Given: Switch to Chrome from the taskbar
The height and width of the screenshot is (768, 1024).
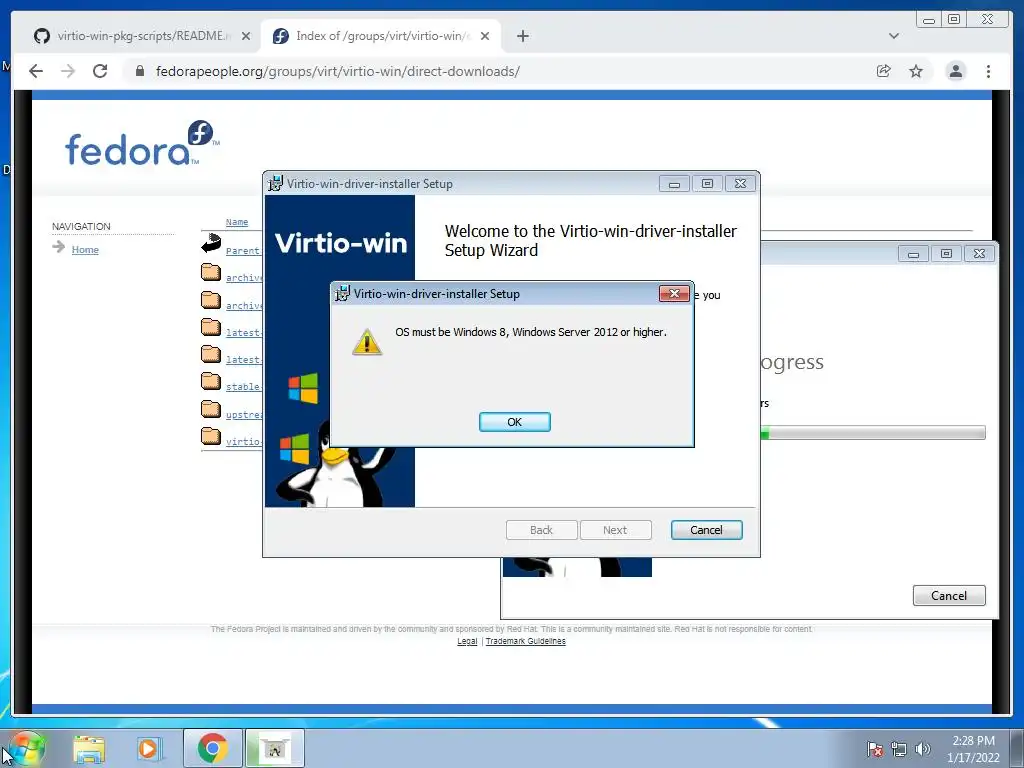Looking at the screenshot, I should point(212,748).
